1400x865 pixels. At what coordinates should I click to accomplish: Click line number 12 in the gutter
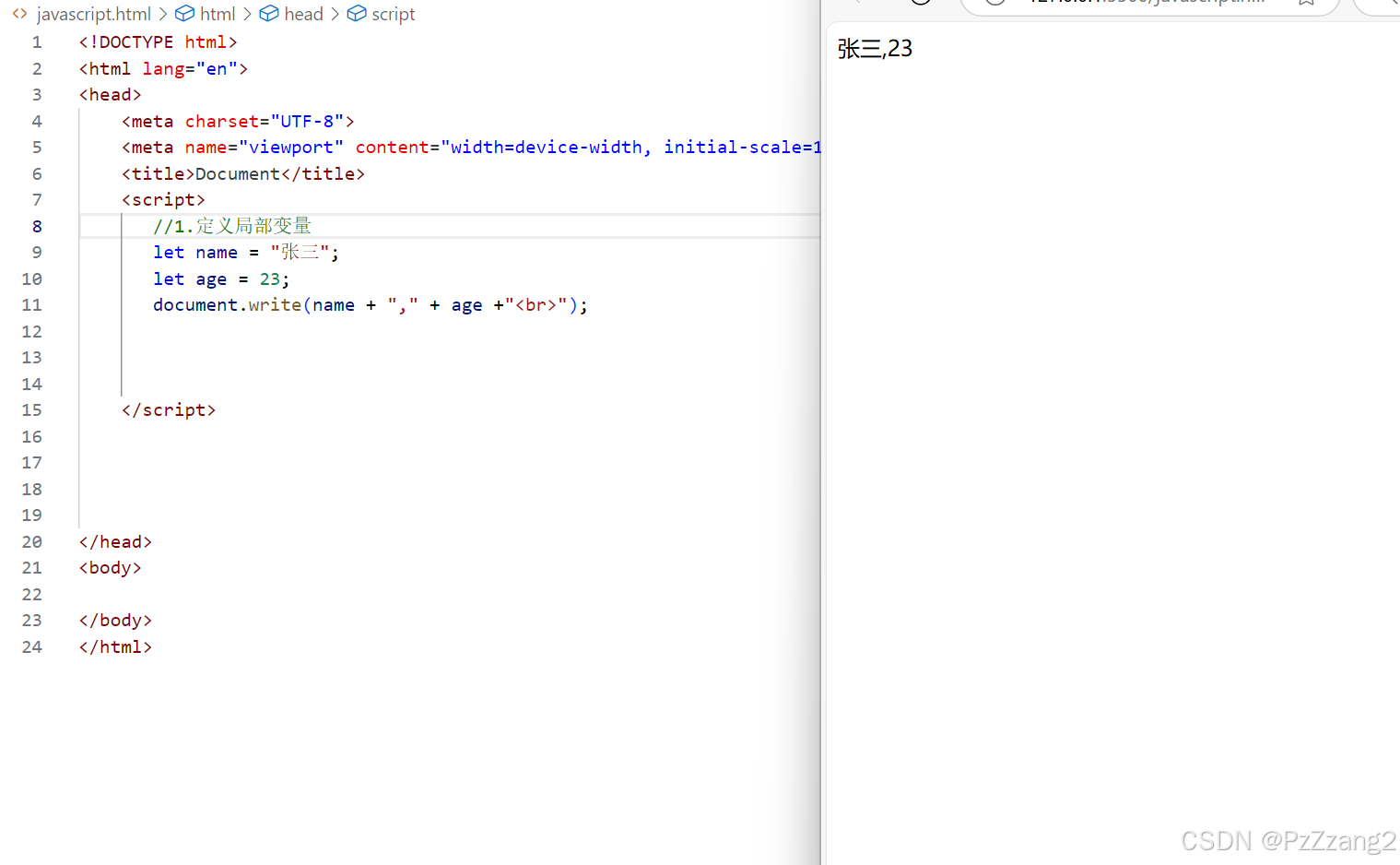[32, 332]
